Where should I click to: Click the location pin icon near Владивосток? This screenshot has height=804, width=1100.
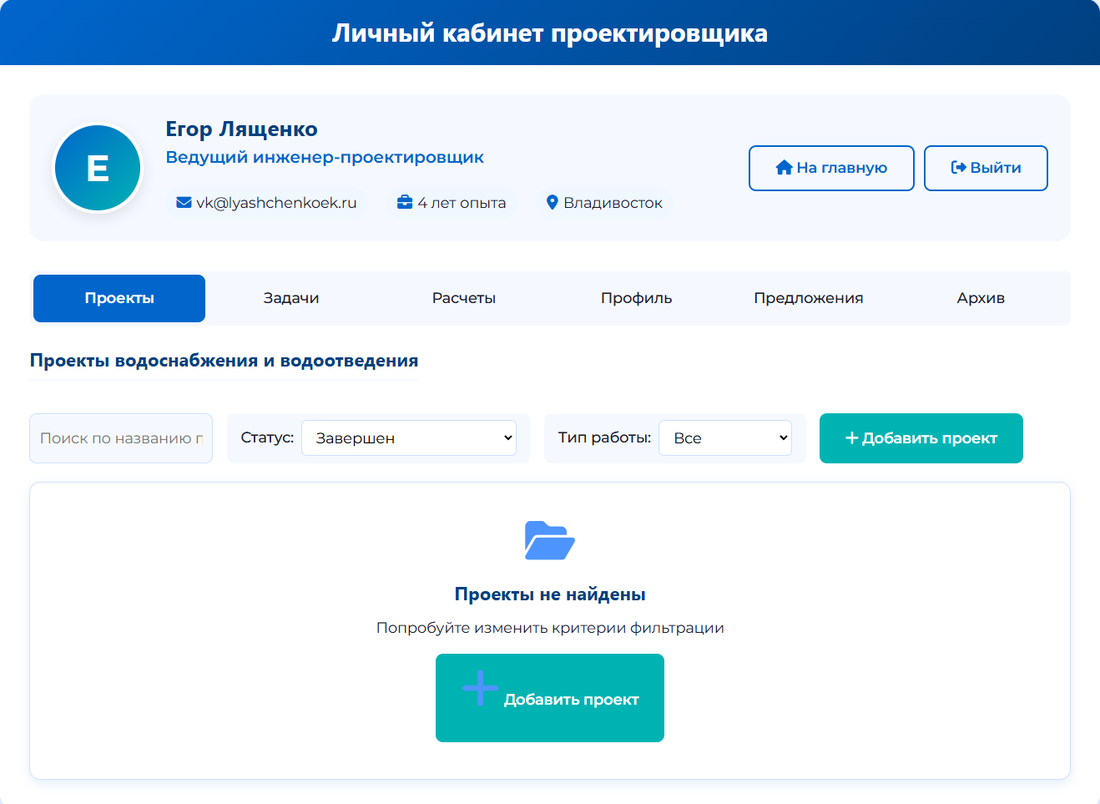551,203
